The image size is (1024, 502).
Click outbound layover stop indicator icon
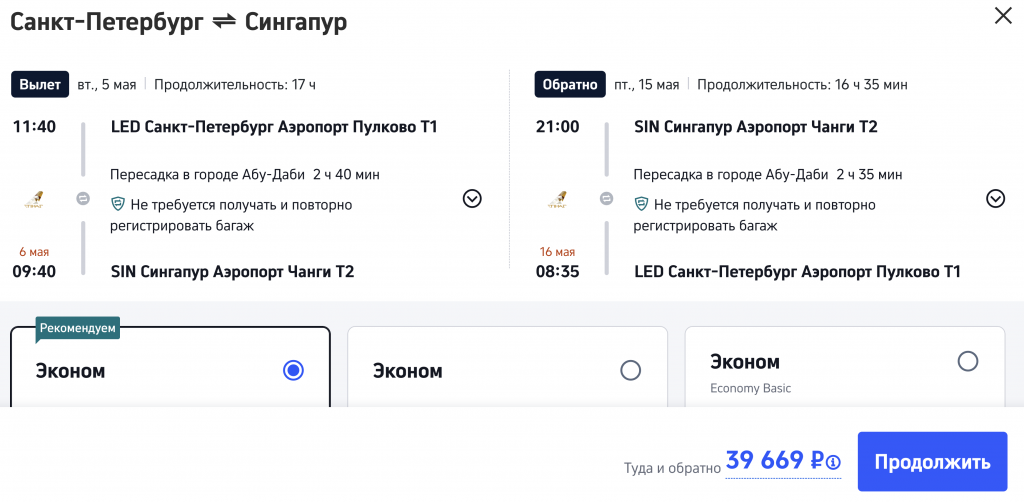[x=83, y=199]
